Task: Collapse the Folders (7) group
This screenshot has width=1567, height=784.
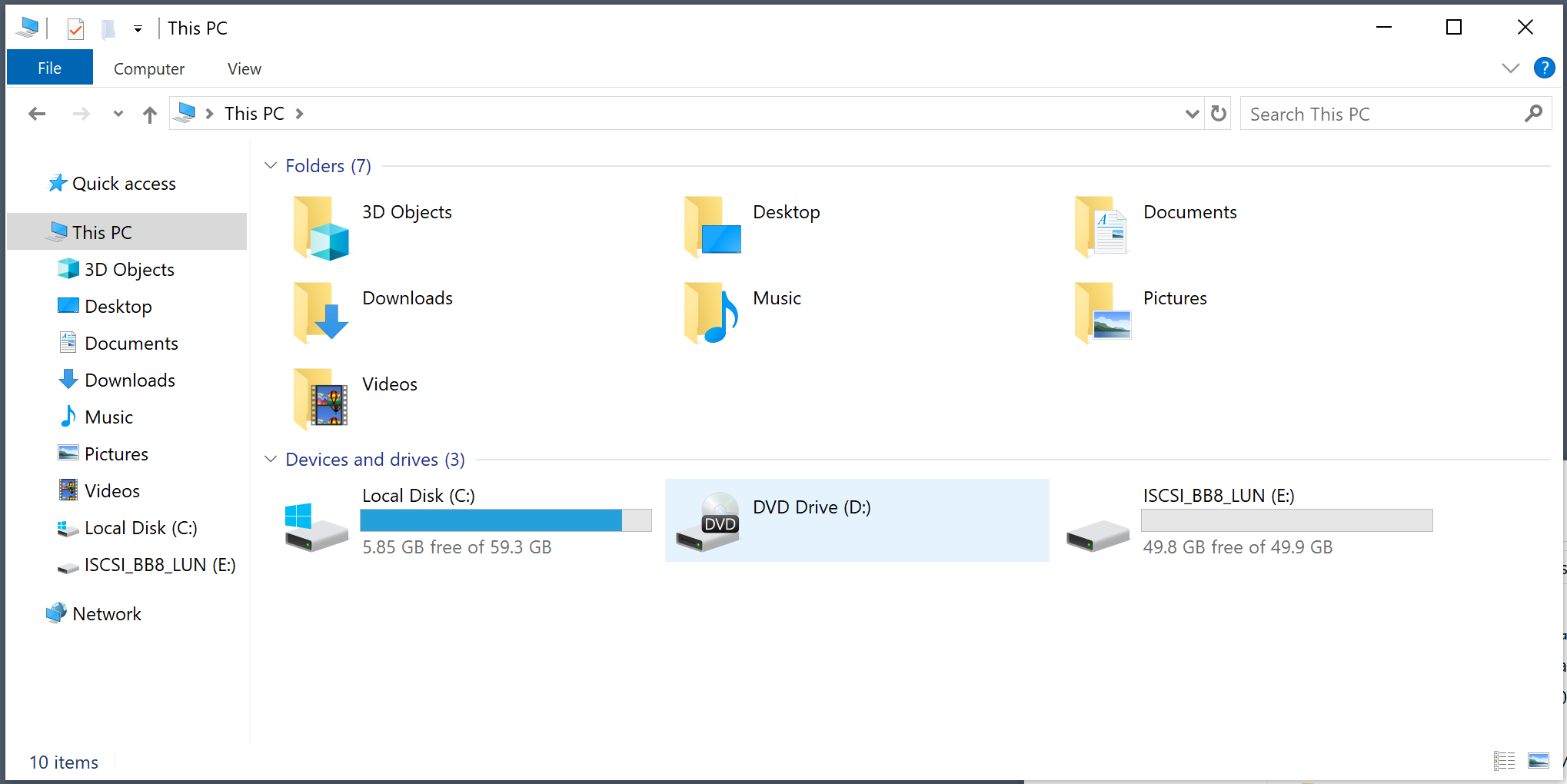Action: point(271,166)
